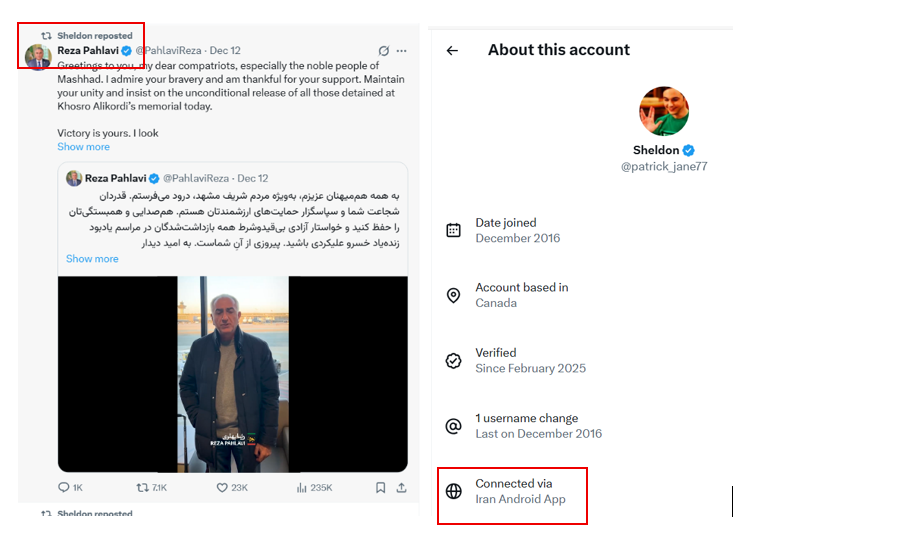Expand quoted Persian post via Show more
The height and width of the screenshot is (535, 924).
[92, 259]
